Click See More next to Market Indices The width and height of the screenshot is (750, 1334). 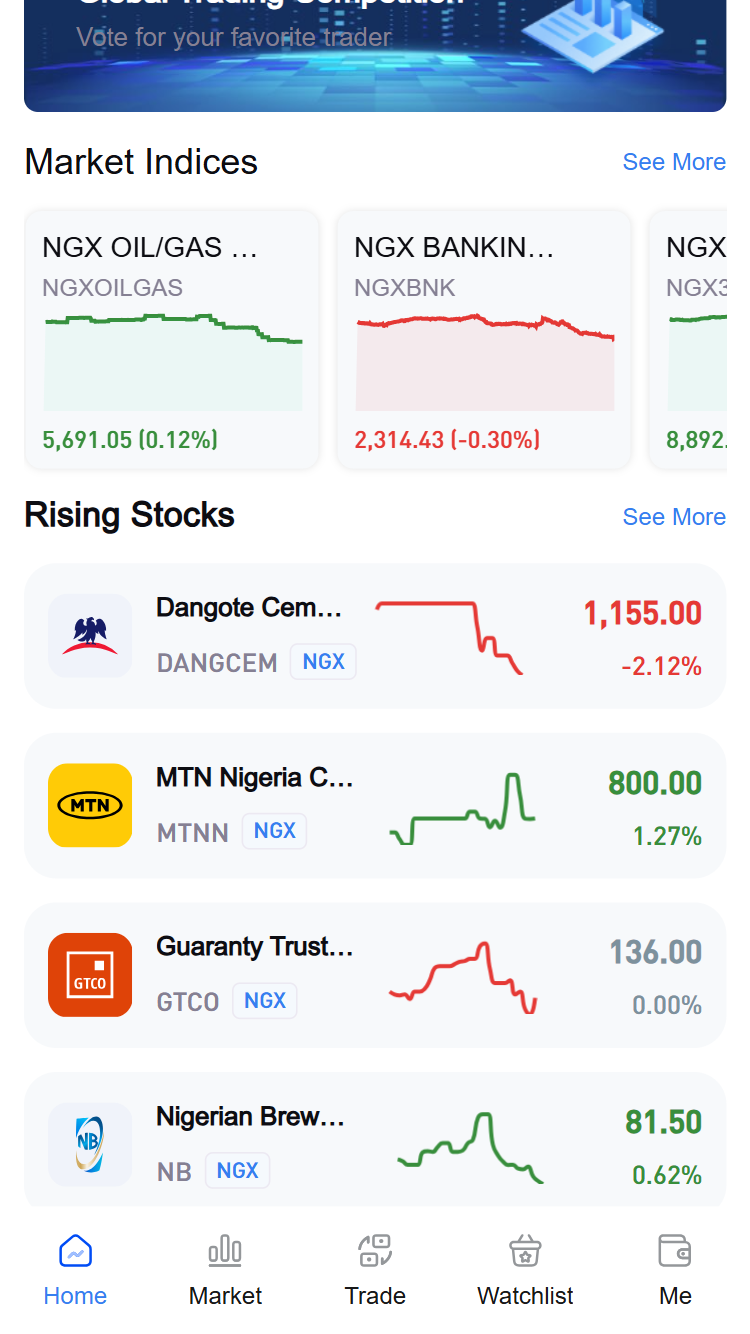[x=674, y=162]
